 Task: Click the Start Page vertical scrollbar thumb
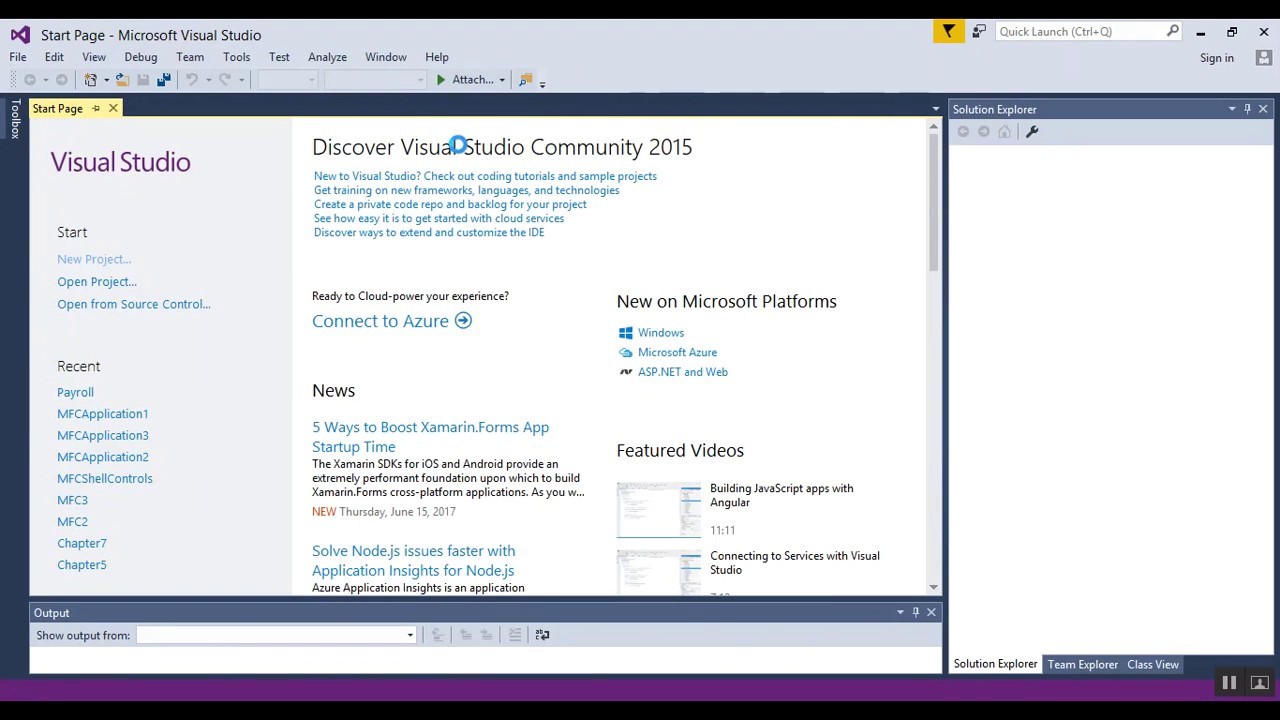pos(934,200)
